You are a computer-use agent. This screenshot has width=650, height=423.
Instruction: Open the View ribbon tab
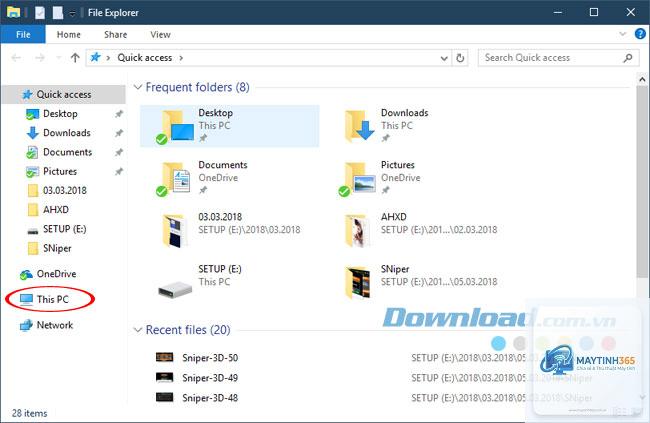[x=160, y=34]
